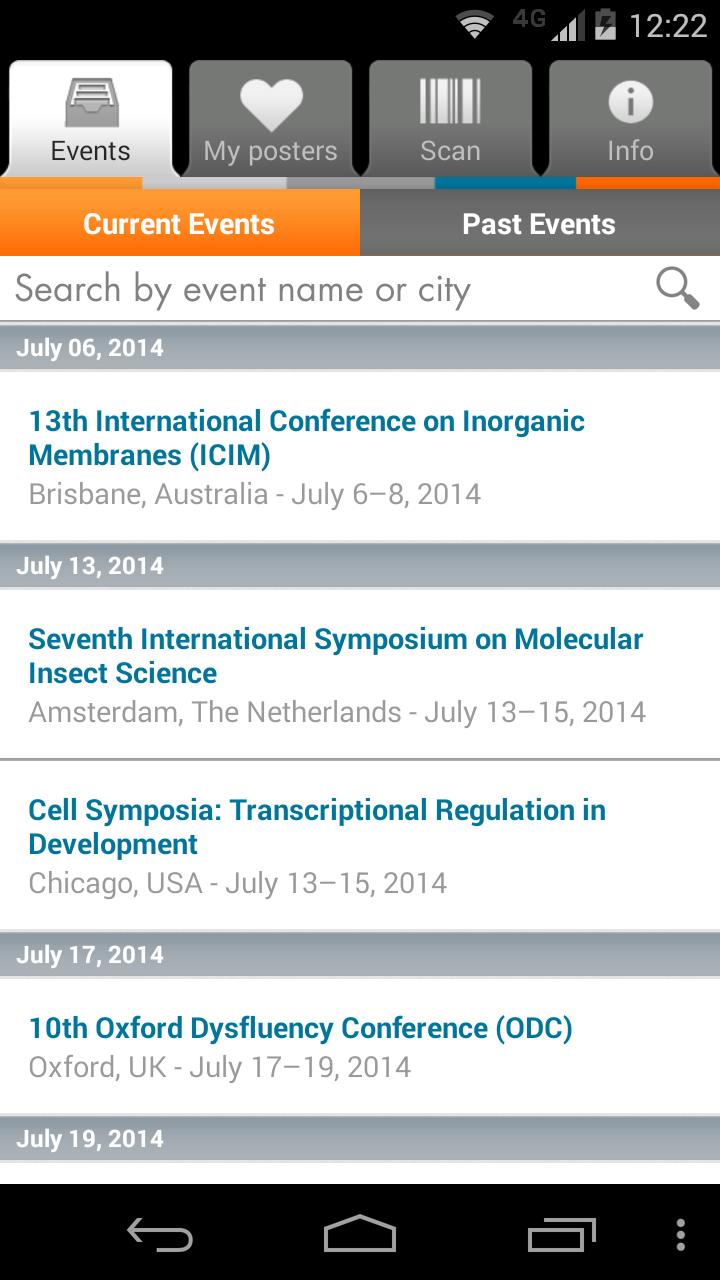Tap the July 06, 2014 date header
Image resolution: width=720 pixels, height=1280 pixels.
click(x=360, y=348)
